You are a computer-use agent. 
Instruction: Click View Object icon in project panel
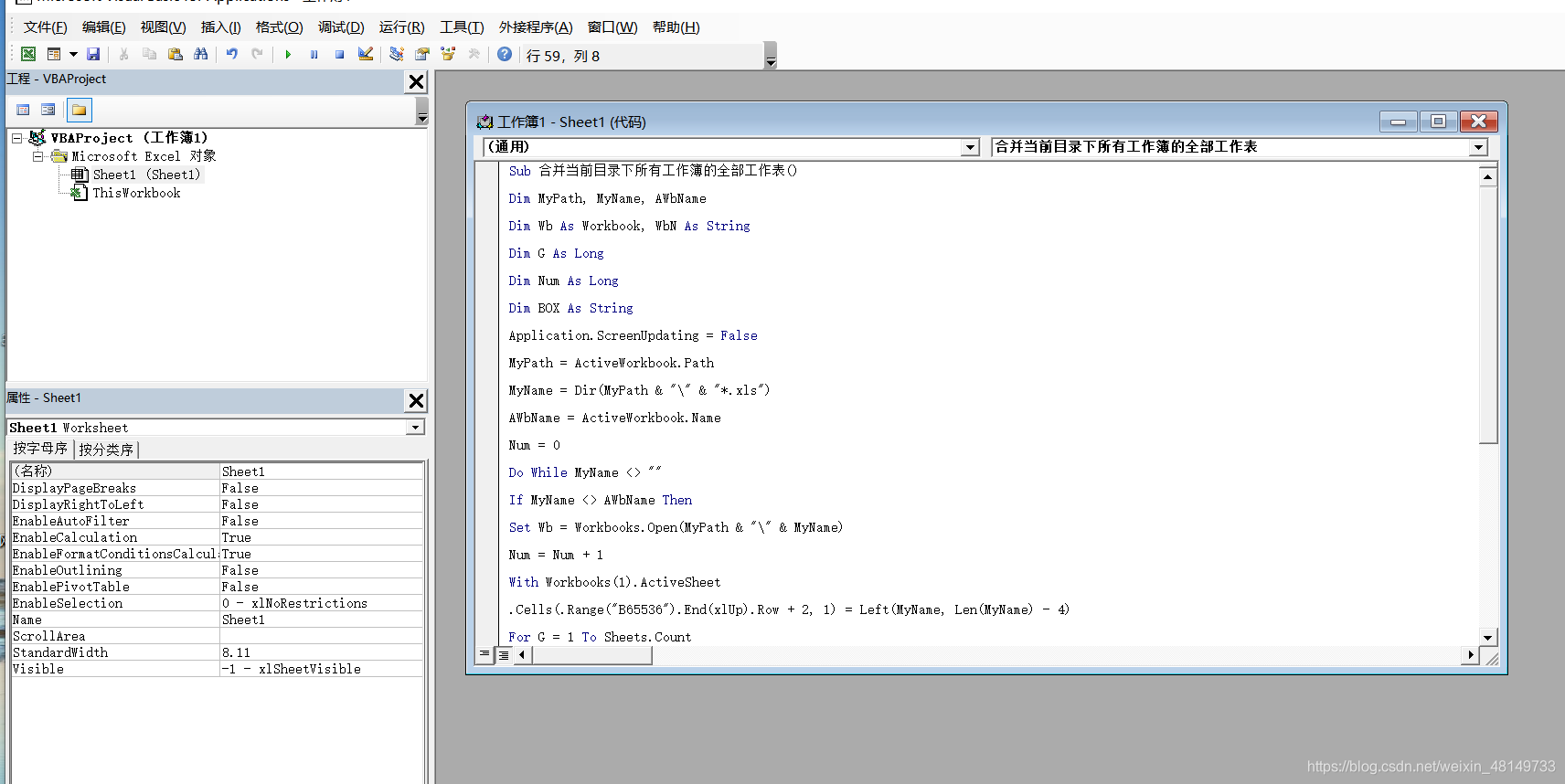tap(48, 110)
